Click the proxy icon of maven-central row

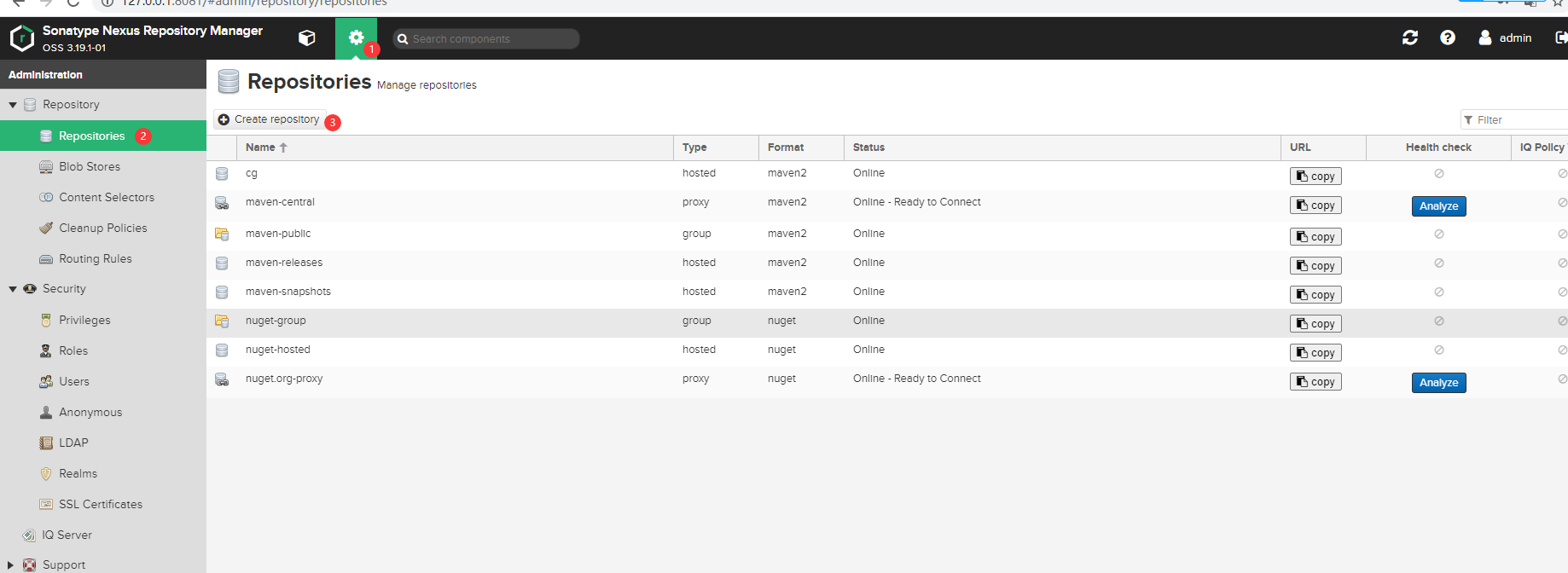tap(222, 203)
